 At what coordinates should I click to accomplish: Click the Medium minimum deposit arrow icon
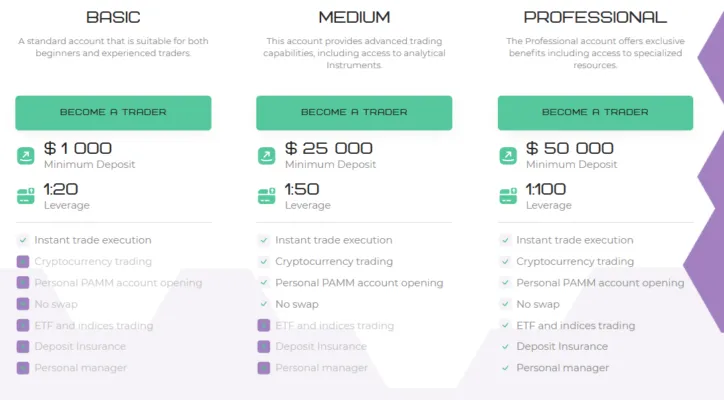[266, 155]
